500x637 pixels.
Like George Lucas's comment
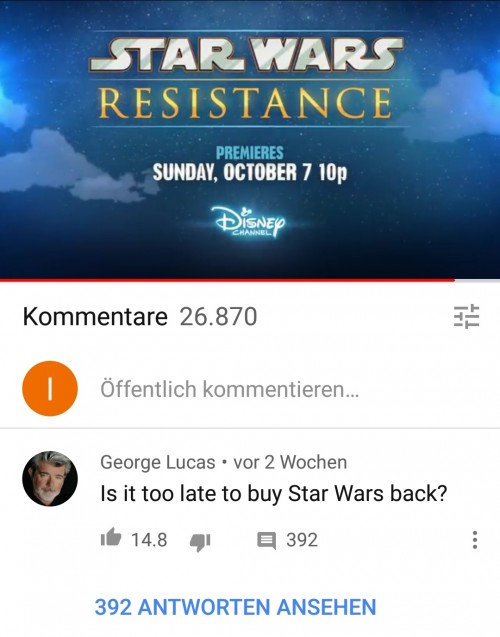[111, 538]
